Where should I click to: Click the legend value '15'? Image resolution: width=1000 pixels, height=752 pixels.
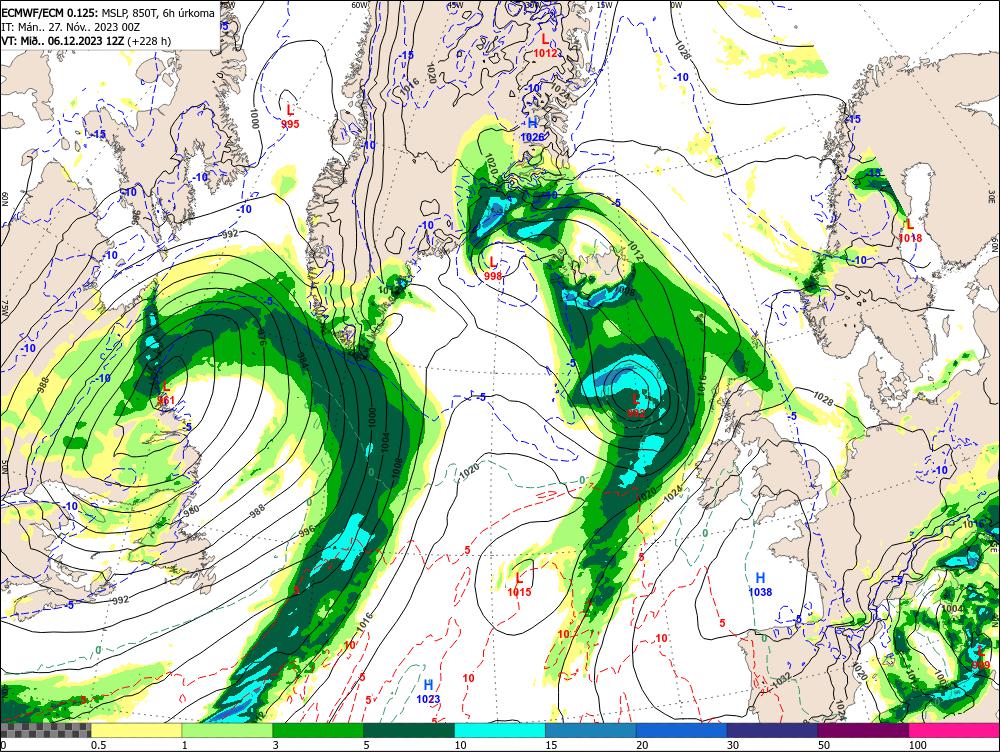551,745
